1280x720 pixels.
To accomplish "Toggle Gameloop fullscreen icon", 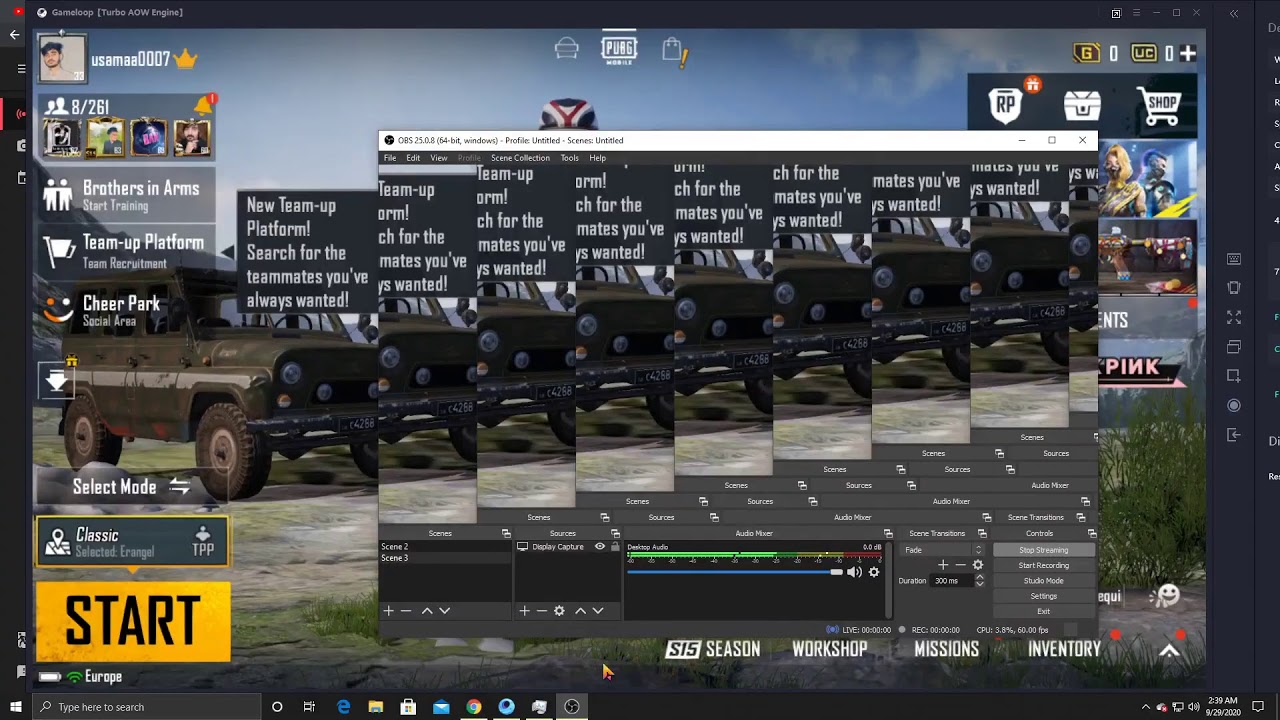I will point(1234,317).
